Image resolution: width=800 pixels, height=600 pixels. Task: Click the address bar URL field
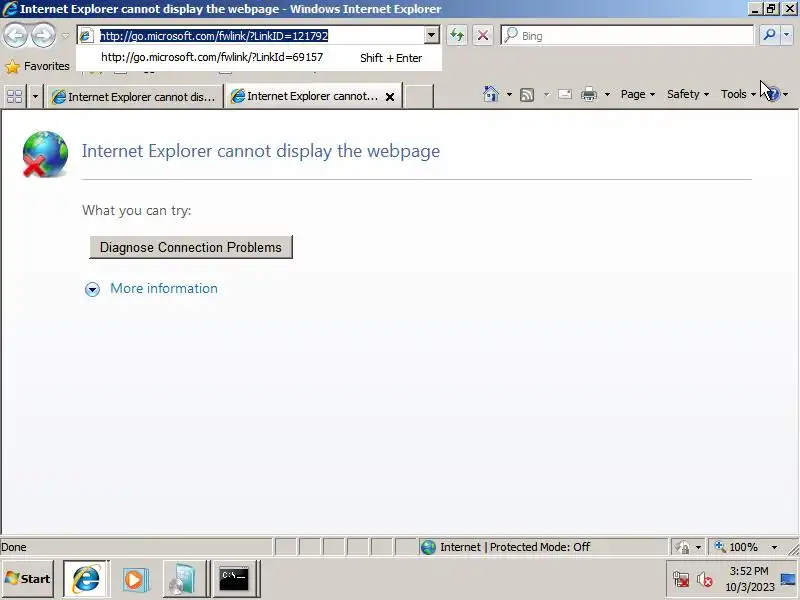[260, 36]
